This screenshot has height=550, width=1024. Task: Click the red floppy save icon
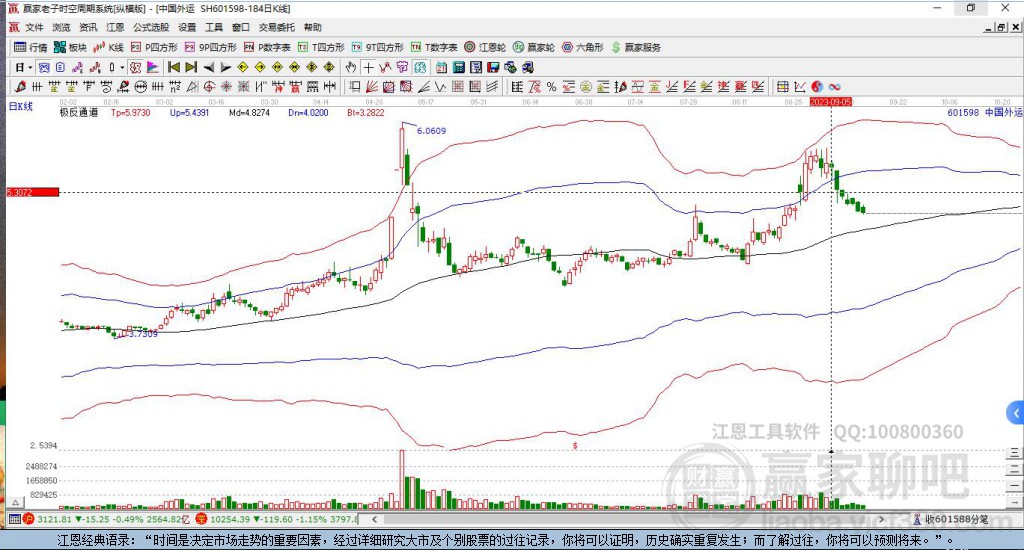(x=493, y=67)
